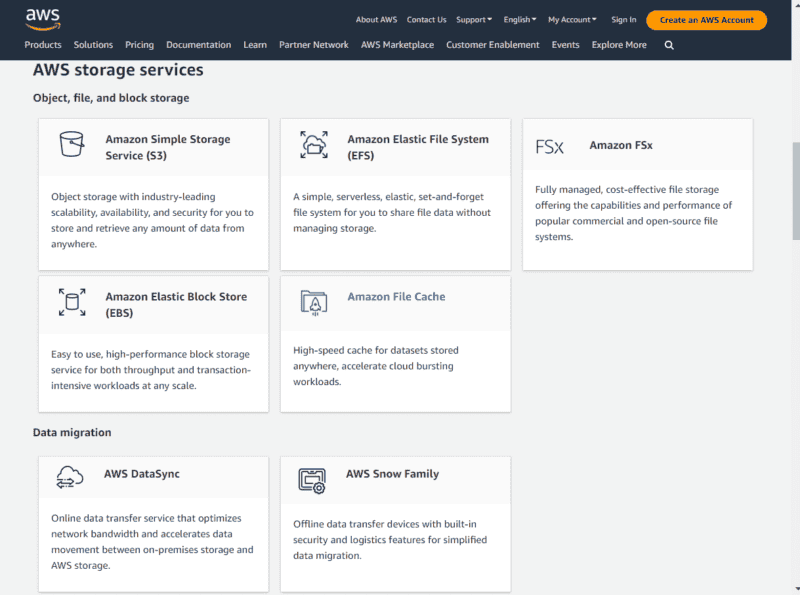Click the Amazon S3 bucket icon
The width and height of the screenshot is (800, 595).
(70, 145)
